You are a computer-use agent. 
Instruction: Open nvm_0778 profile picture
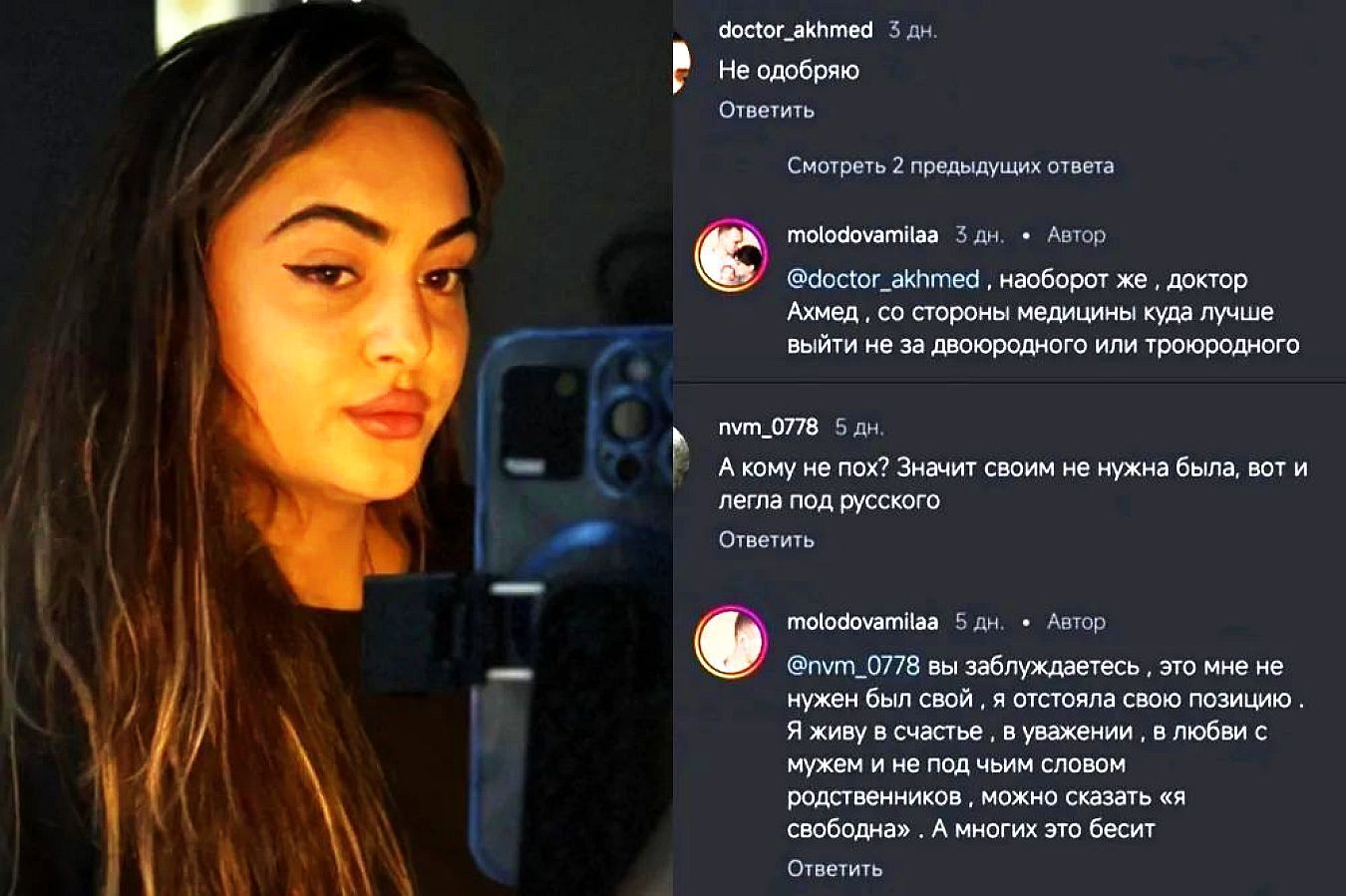[x=681, y=457]
